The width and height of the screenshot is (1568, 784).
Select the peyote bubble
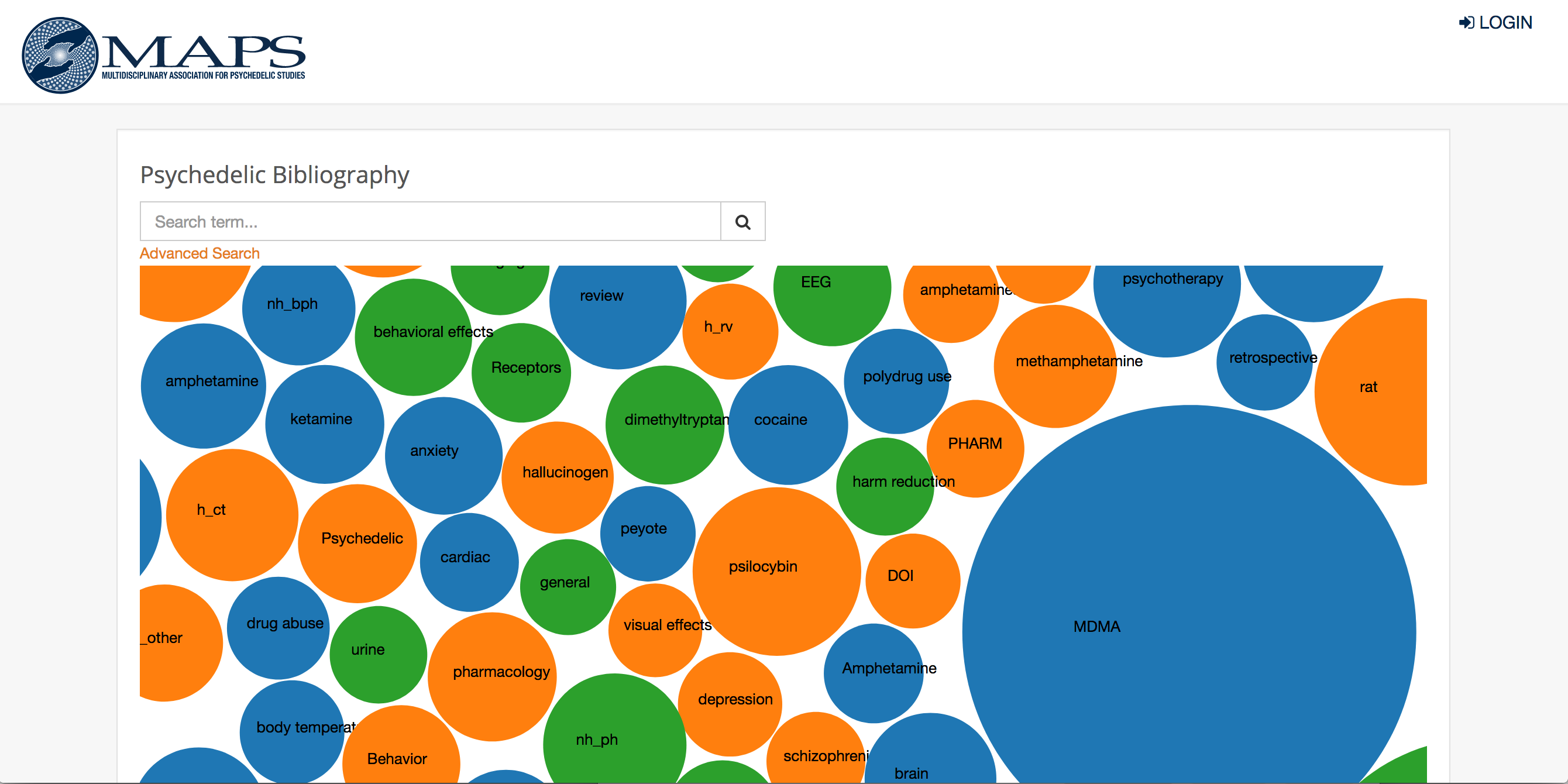click(x=648, y=534)
